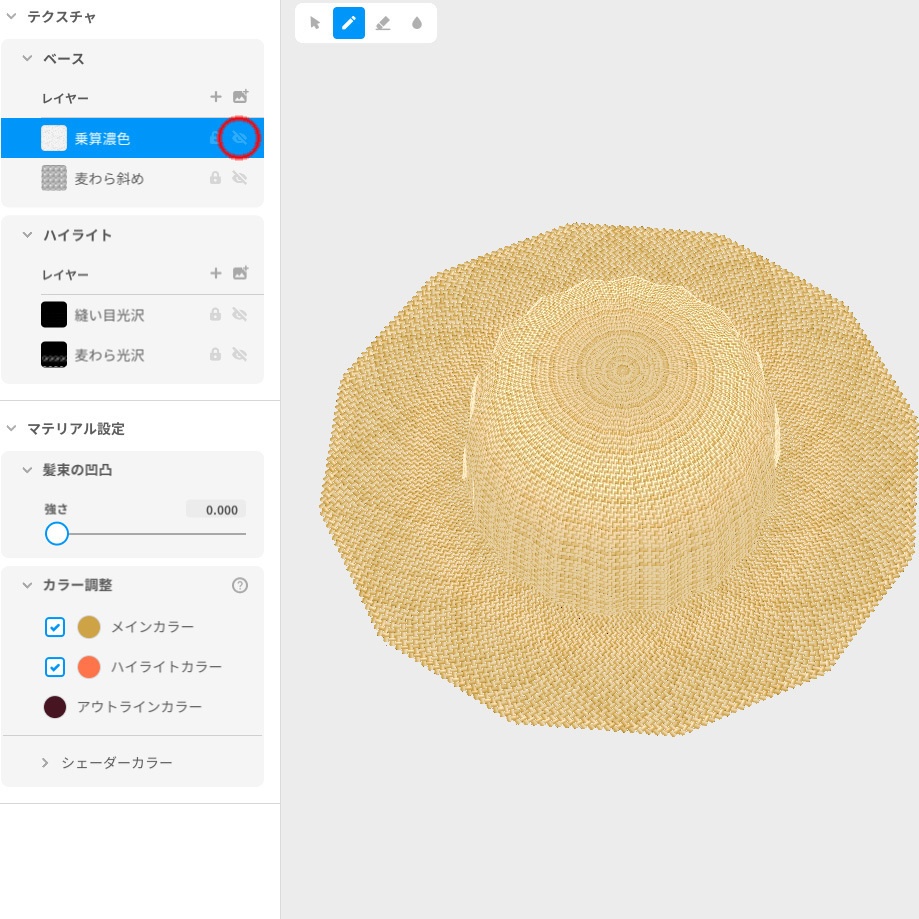Viewport: 919px width, 919px height.
Task: Lock the 縫い目光沢 layer
Action: [x=215, y=315]
